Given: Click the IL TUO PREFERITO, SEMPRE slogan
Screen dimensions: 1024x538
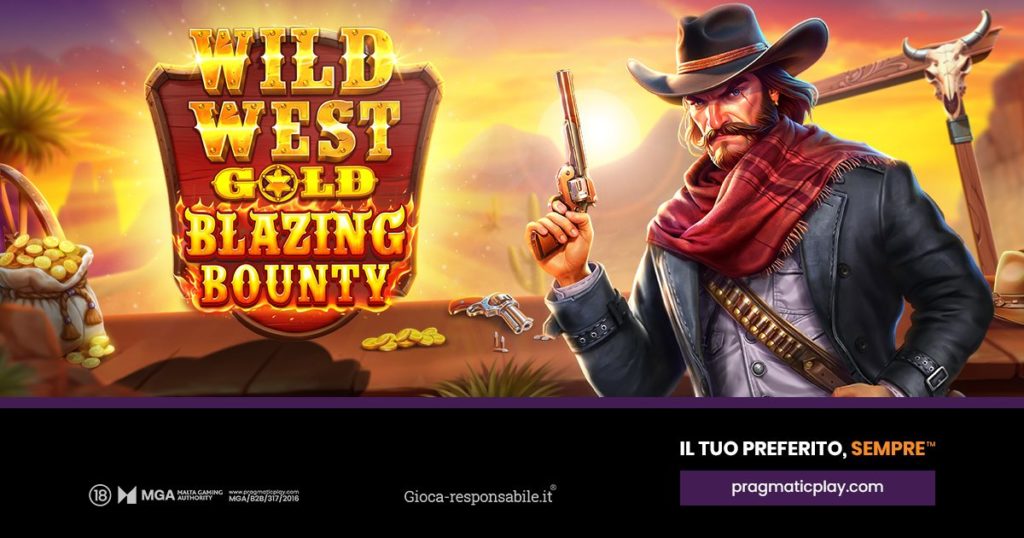Looking at the screenshot, I should (x=807, y=449).
